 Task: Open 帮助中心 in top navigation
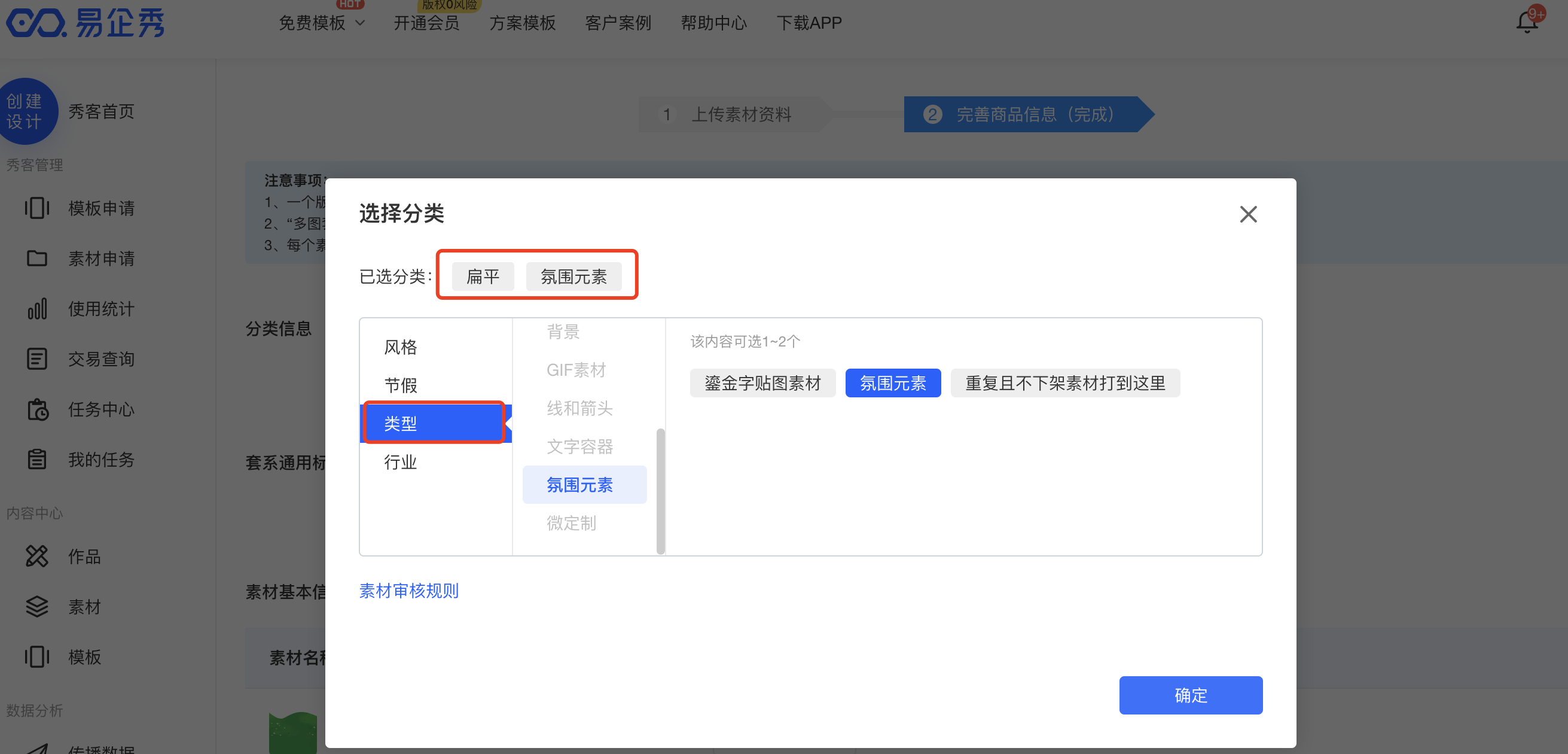click(713, 23)
